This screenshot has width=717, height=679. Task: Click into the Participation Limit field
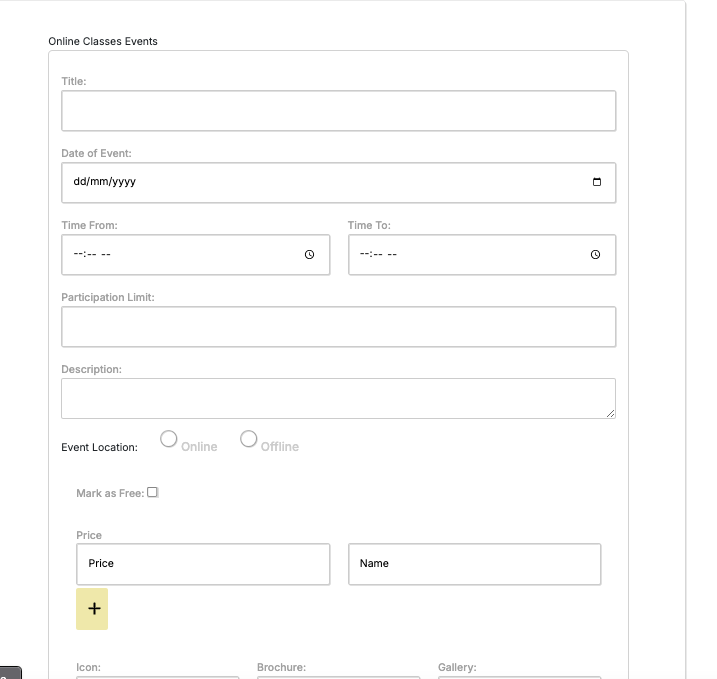coord(338,327)
